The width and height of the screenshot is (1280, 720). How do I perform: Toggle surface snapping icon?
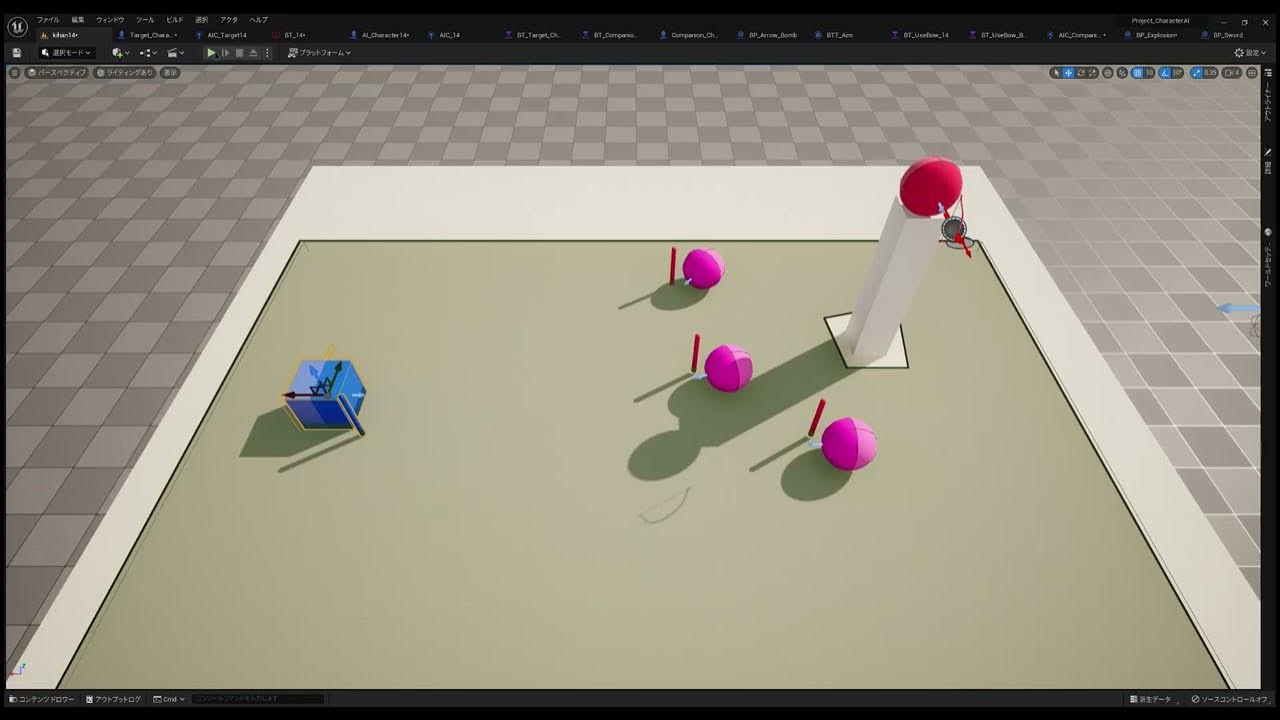(x=1122, y=73)
